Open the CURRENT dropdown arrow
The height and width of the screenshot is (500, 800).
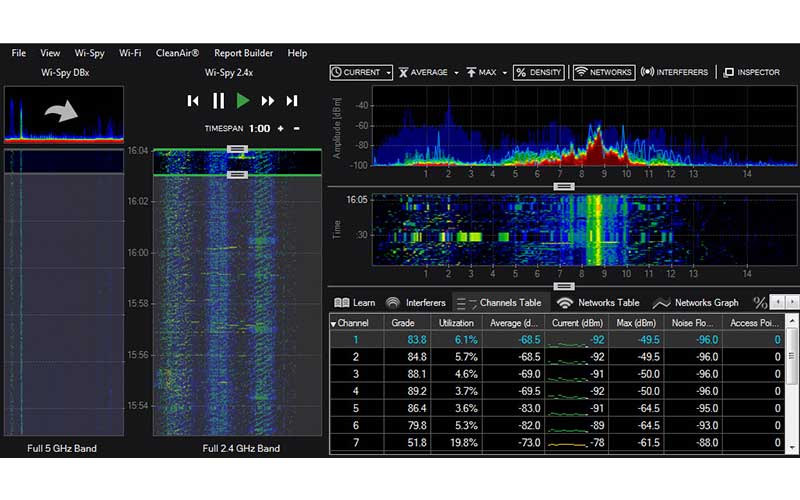389,73
